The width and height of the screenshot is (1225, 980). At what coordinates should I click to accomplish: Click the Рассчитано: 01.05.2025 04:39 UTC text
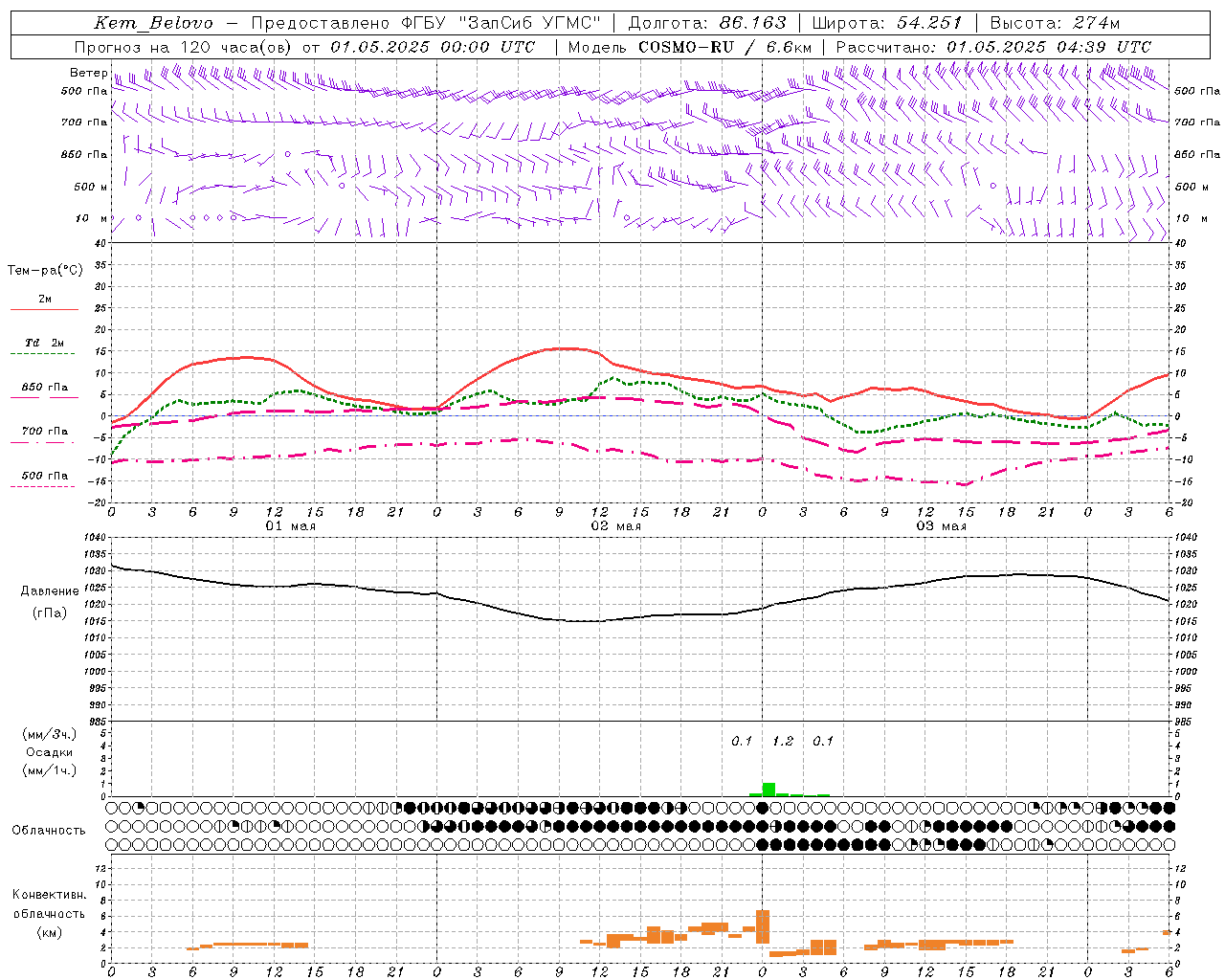point(993,47)
